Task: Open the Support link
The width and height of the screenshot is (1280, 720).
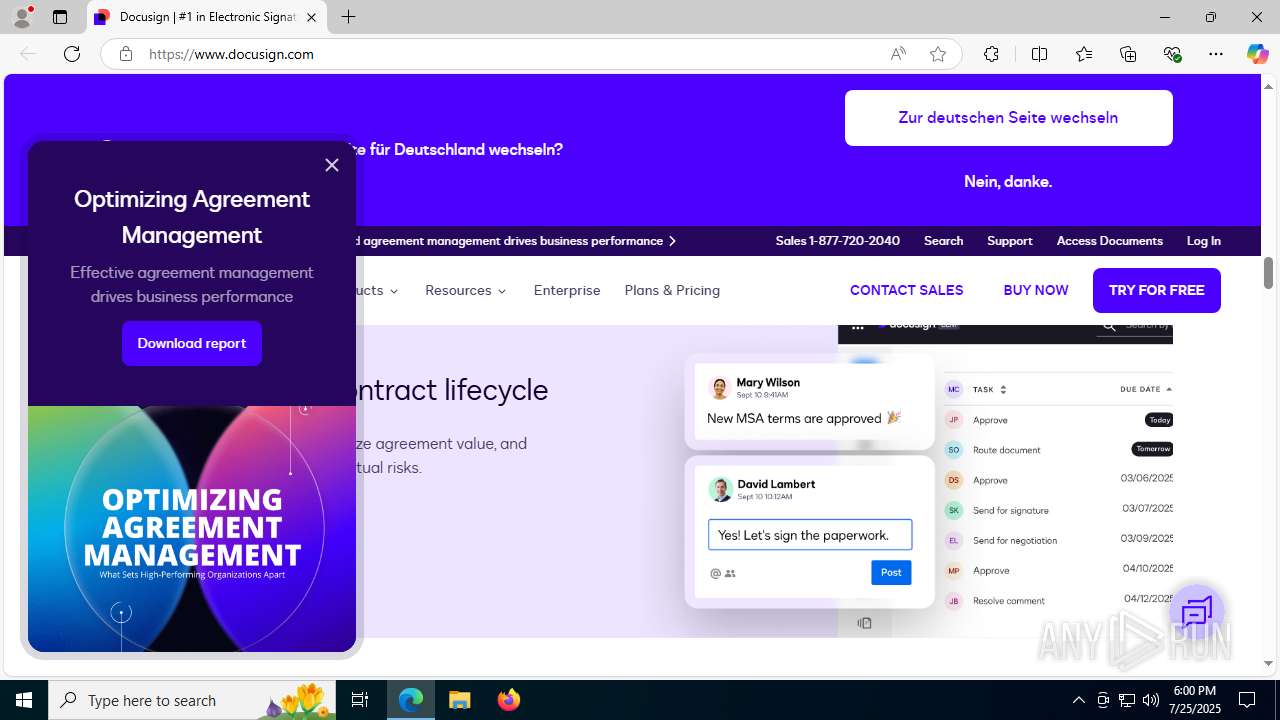Action: tap(1009, 241)
